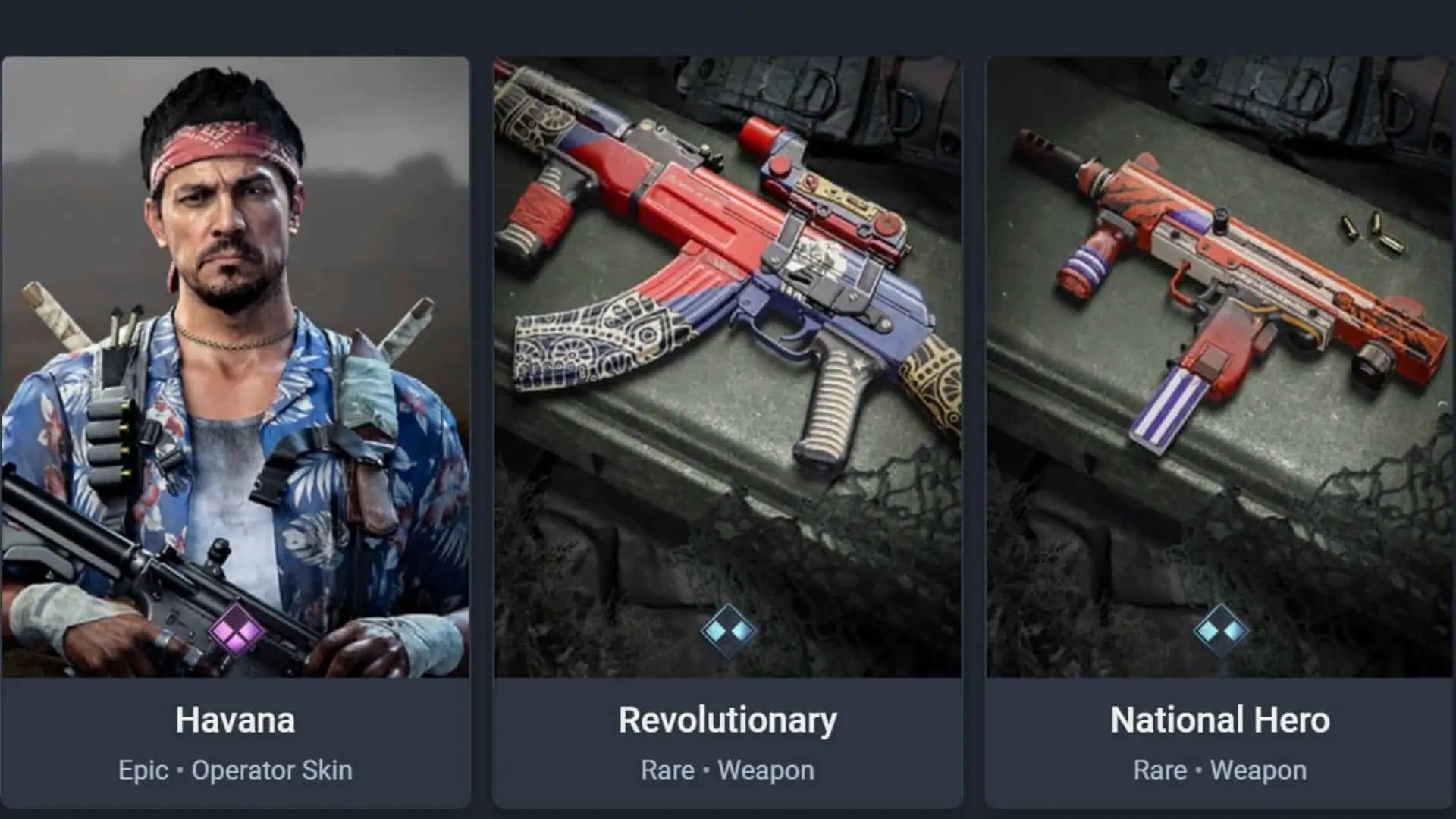
Task: Click the bullet casings beside National Hero gun
Action: [x=1371, y=233]
